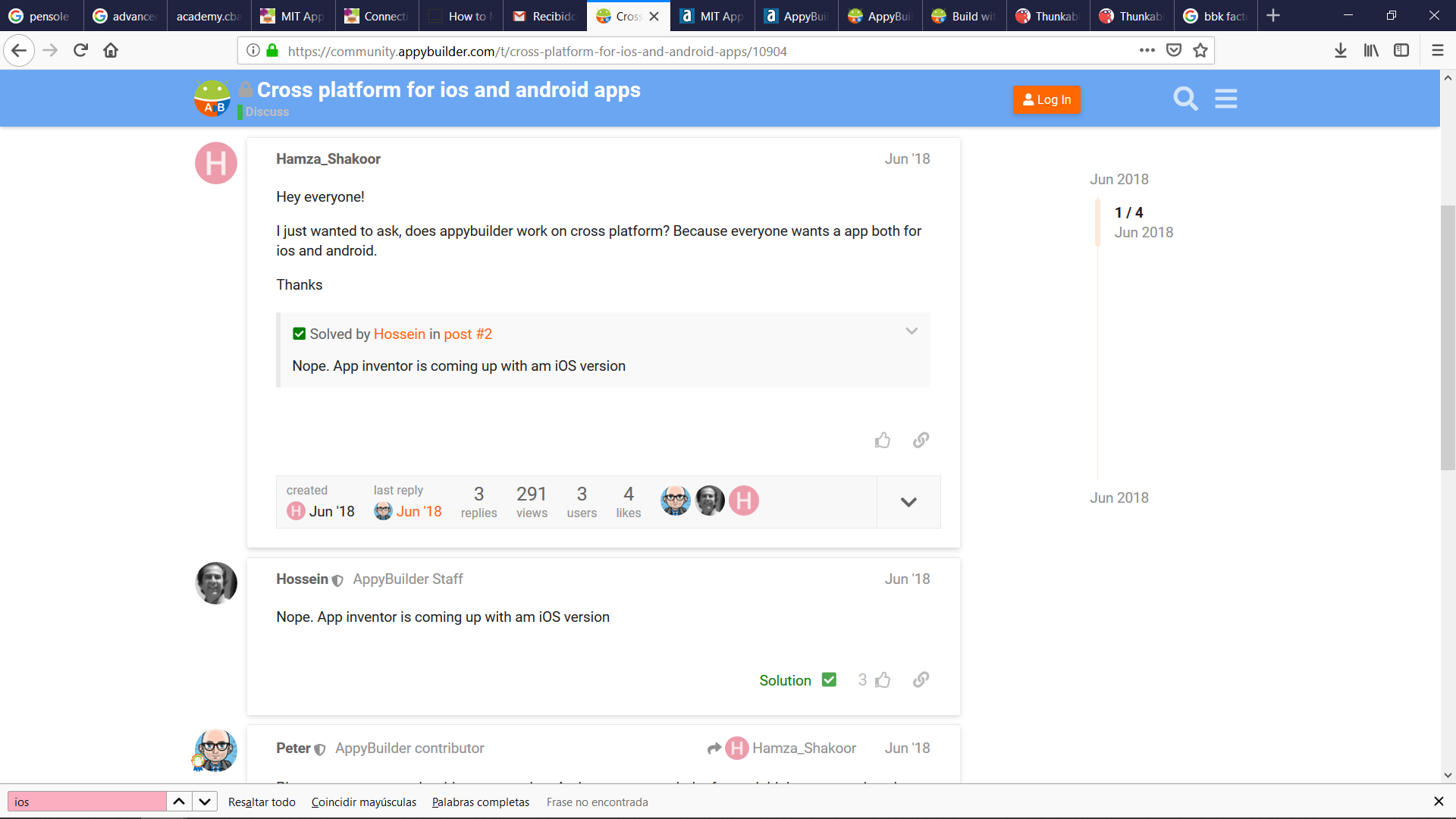Switch to the Build with browser tab
The image size is (1456, 819).
click(x=964, y=15)
